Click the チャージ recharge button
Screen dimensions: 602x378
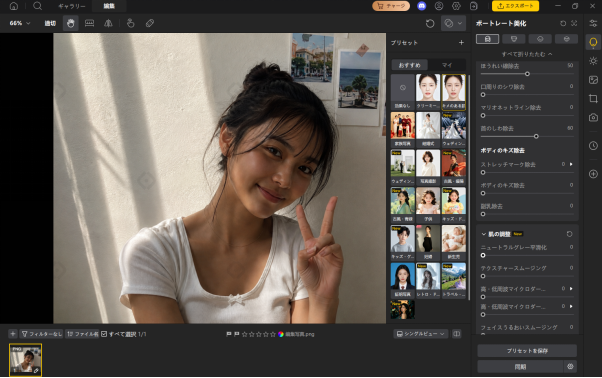click(391, 6)
